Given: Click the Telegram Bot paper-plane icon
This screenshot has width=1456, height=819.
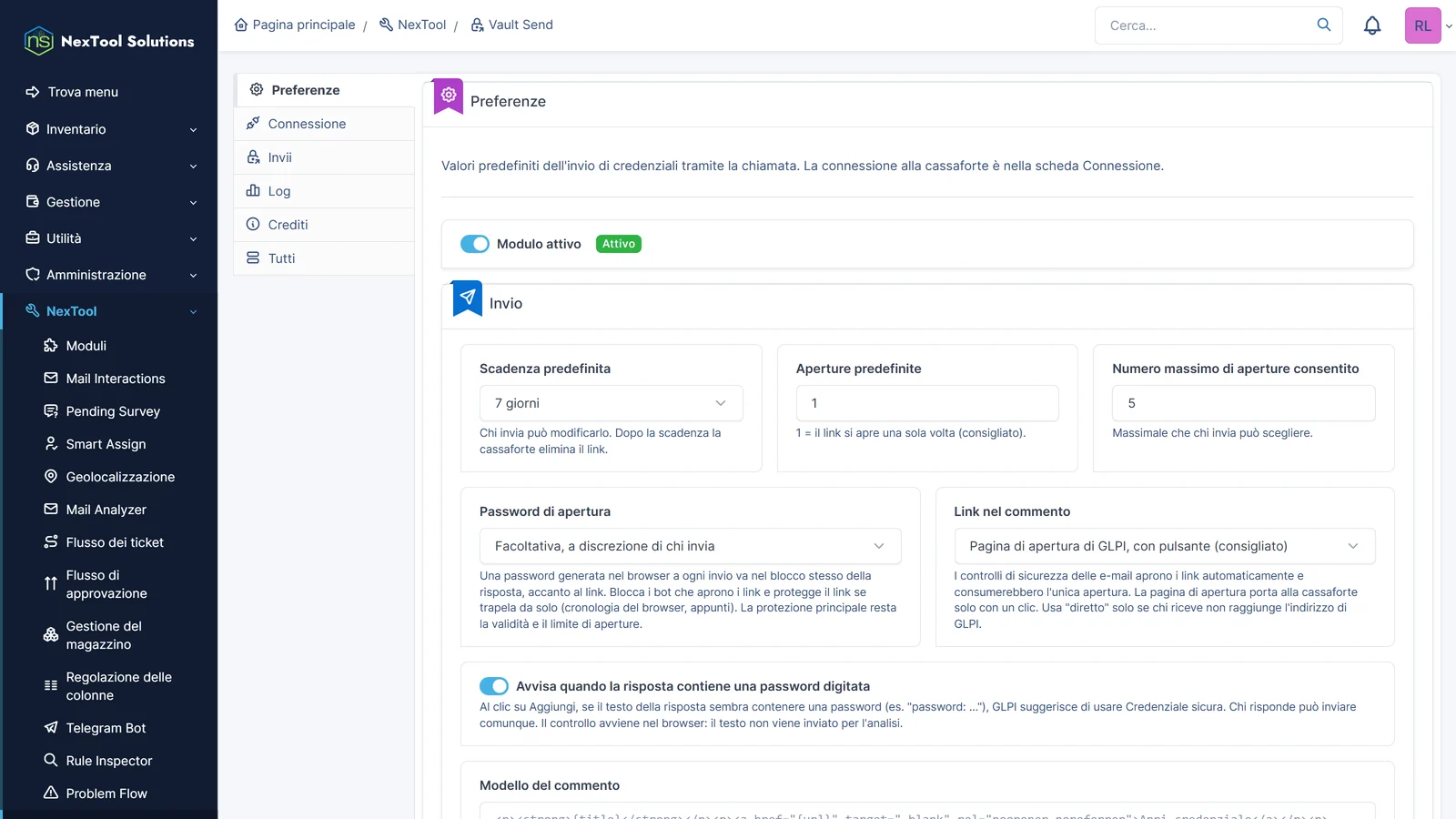Looking at the screenshot, I should point(51,727).
